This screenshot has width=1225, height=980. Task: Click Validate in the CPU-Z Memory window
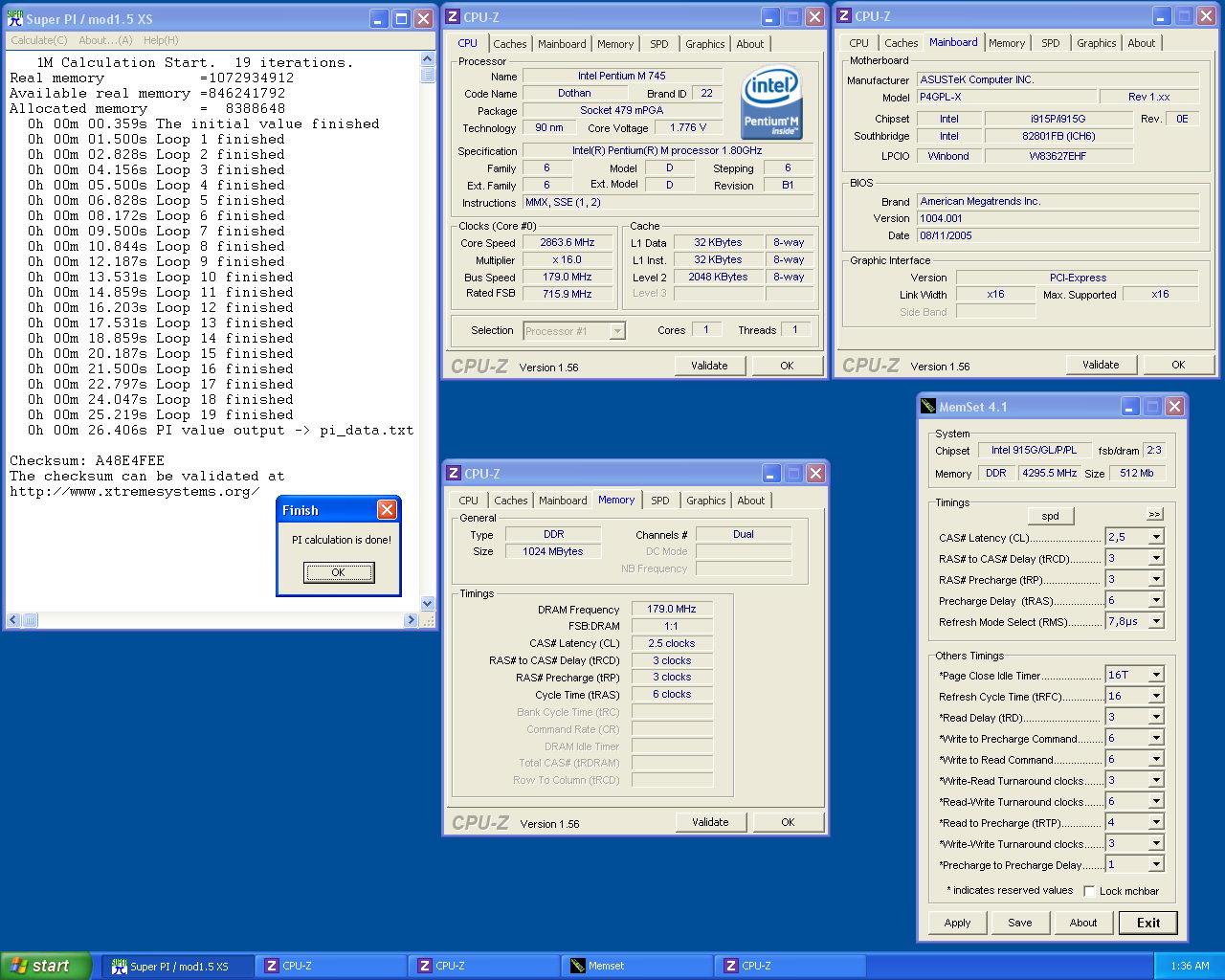point(710,822)
